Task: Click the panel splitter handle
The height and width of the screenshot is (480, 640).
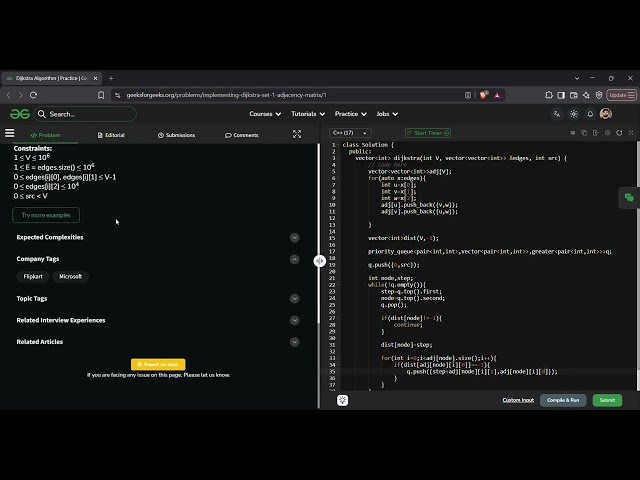Action: click(320, 261)
